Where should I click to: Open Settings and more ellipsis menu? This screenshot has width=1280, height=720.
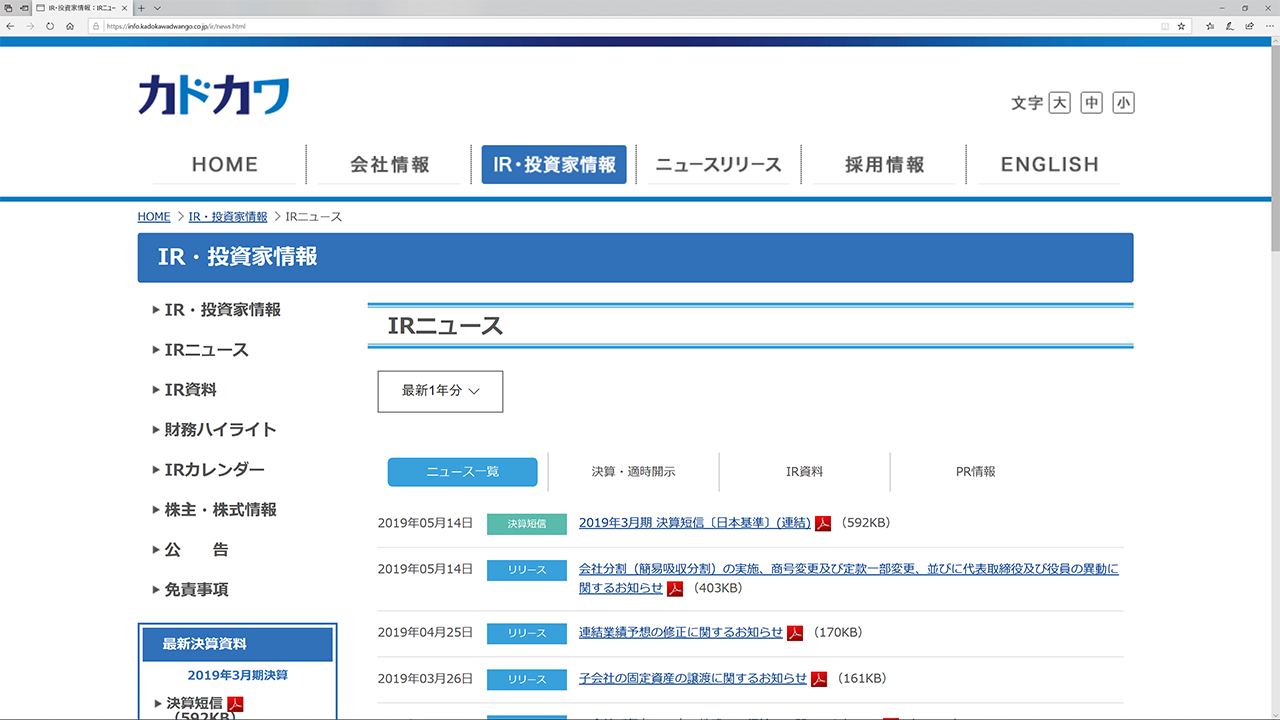1269,26
